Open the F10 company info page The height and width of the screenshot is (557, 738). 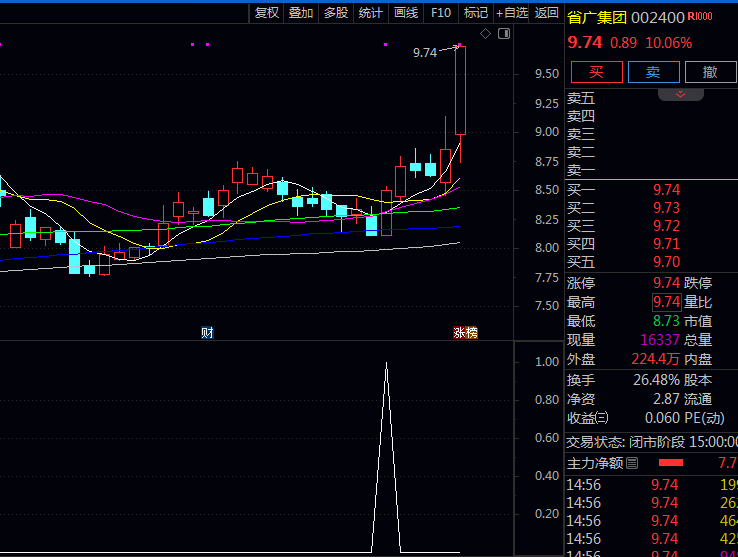point(441,13)
